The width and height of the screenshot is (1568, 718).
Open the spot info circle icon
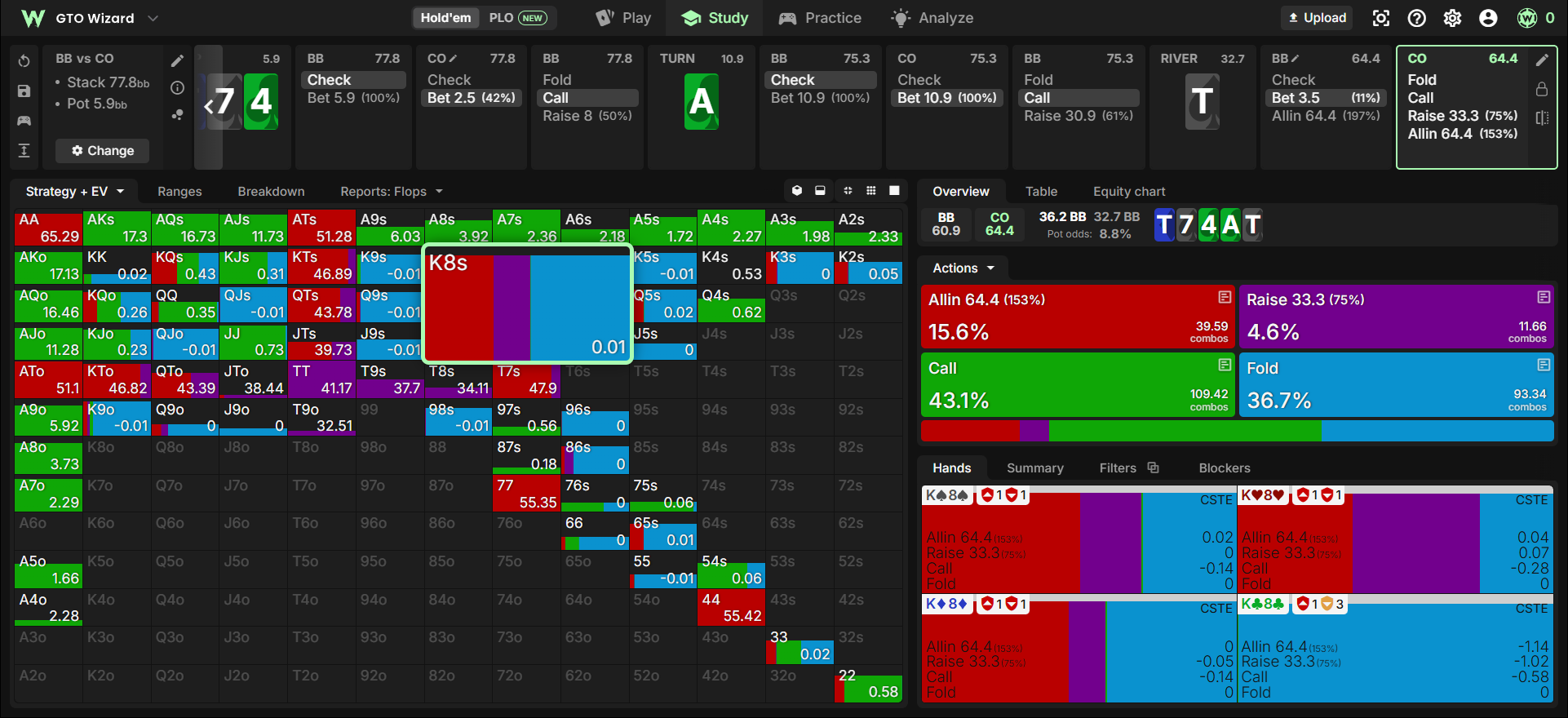177,87
